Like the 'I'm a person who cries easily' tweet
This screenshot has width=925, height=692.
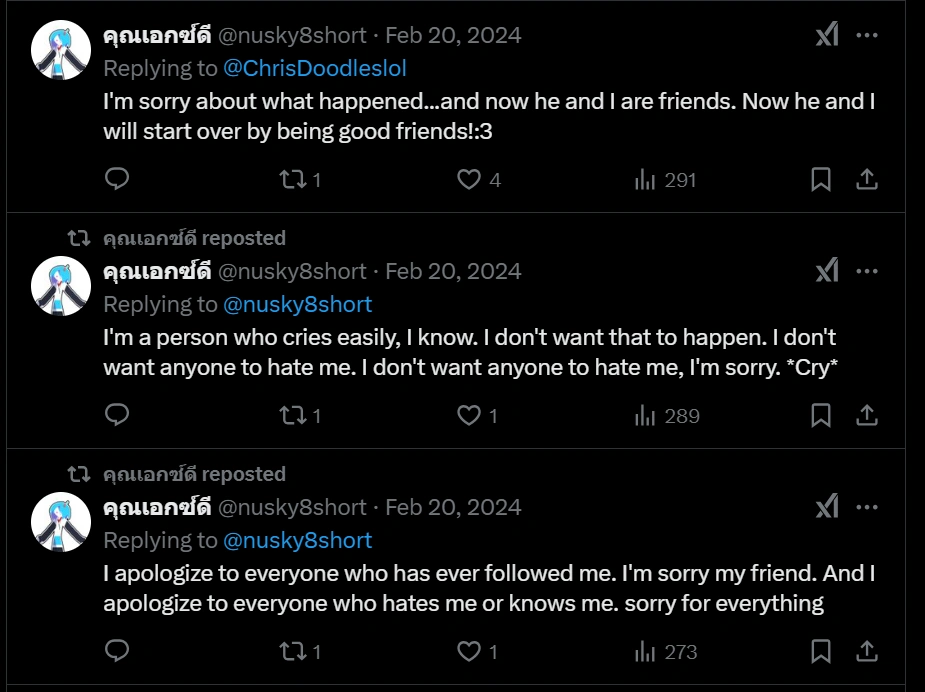pyautogui.click(x=469, y=415)
